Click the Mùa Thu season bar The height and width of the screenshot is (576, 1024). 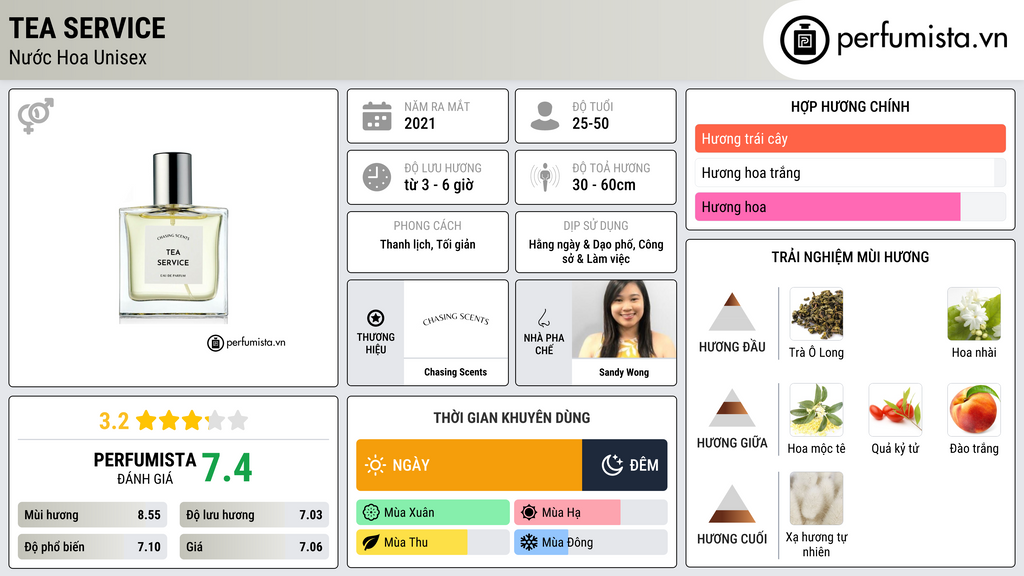[433, 542]
